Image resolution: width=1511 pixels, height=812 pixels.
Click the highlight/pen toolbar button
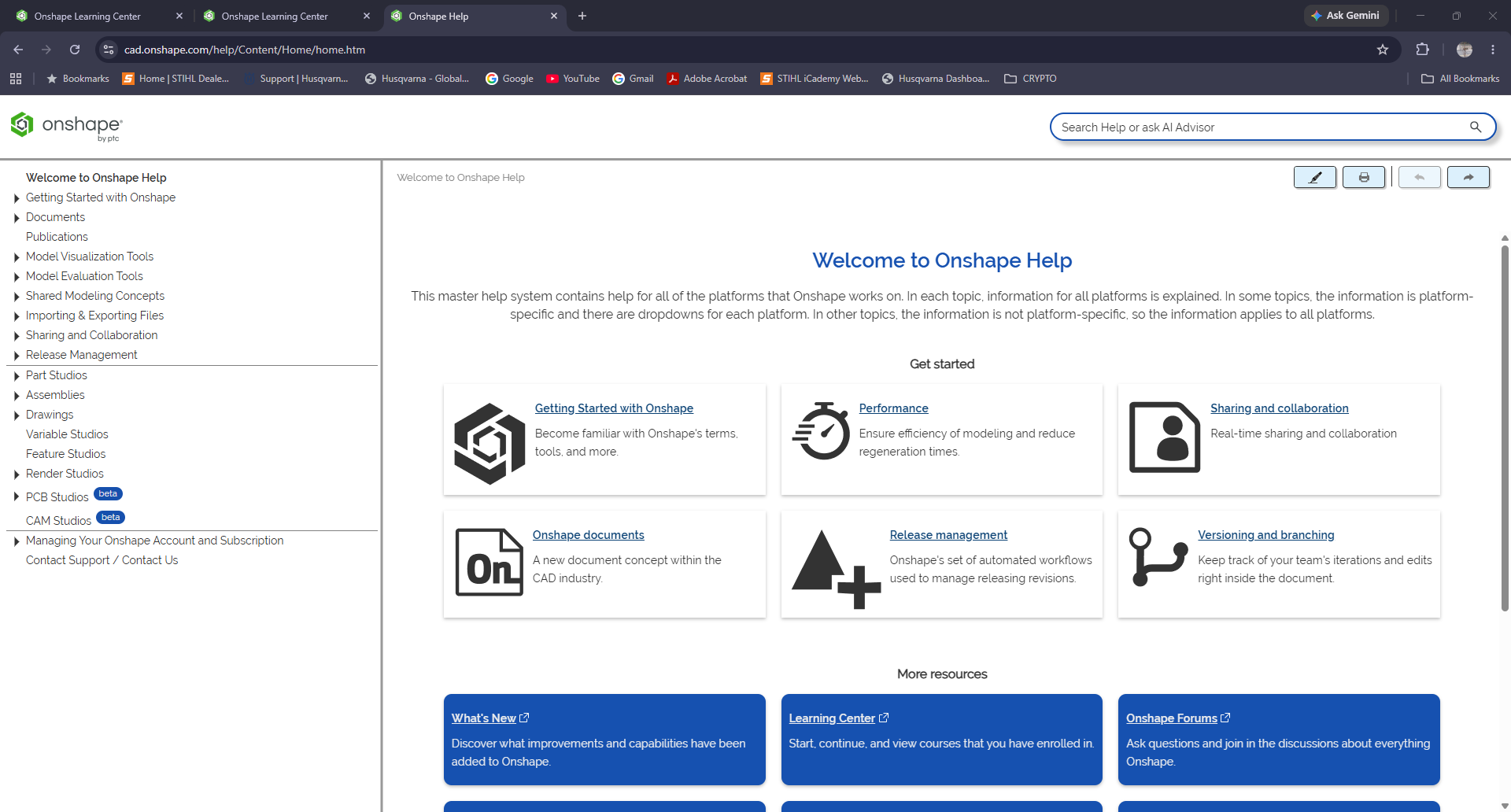(1314, 177)
